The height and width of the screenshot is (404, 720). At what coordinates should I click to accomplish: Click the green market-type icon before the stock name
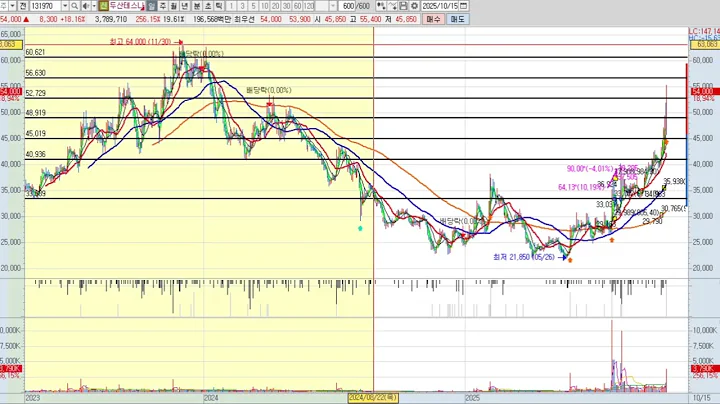pos(103,6)
